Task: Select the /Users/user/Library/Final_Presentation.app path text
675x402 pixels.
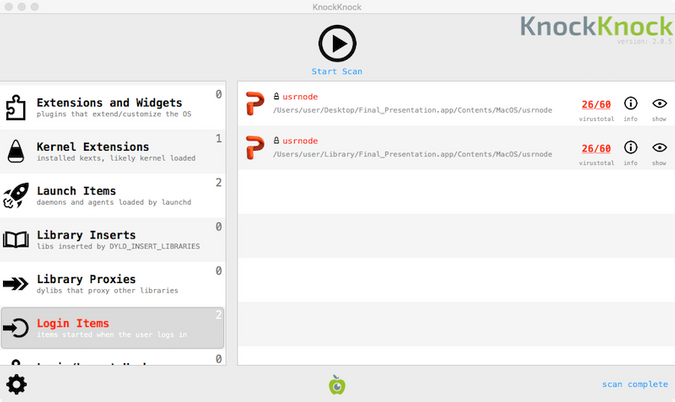Action: pos(412,154)
